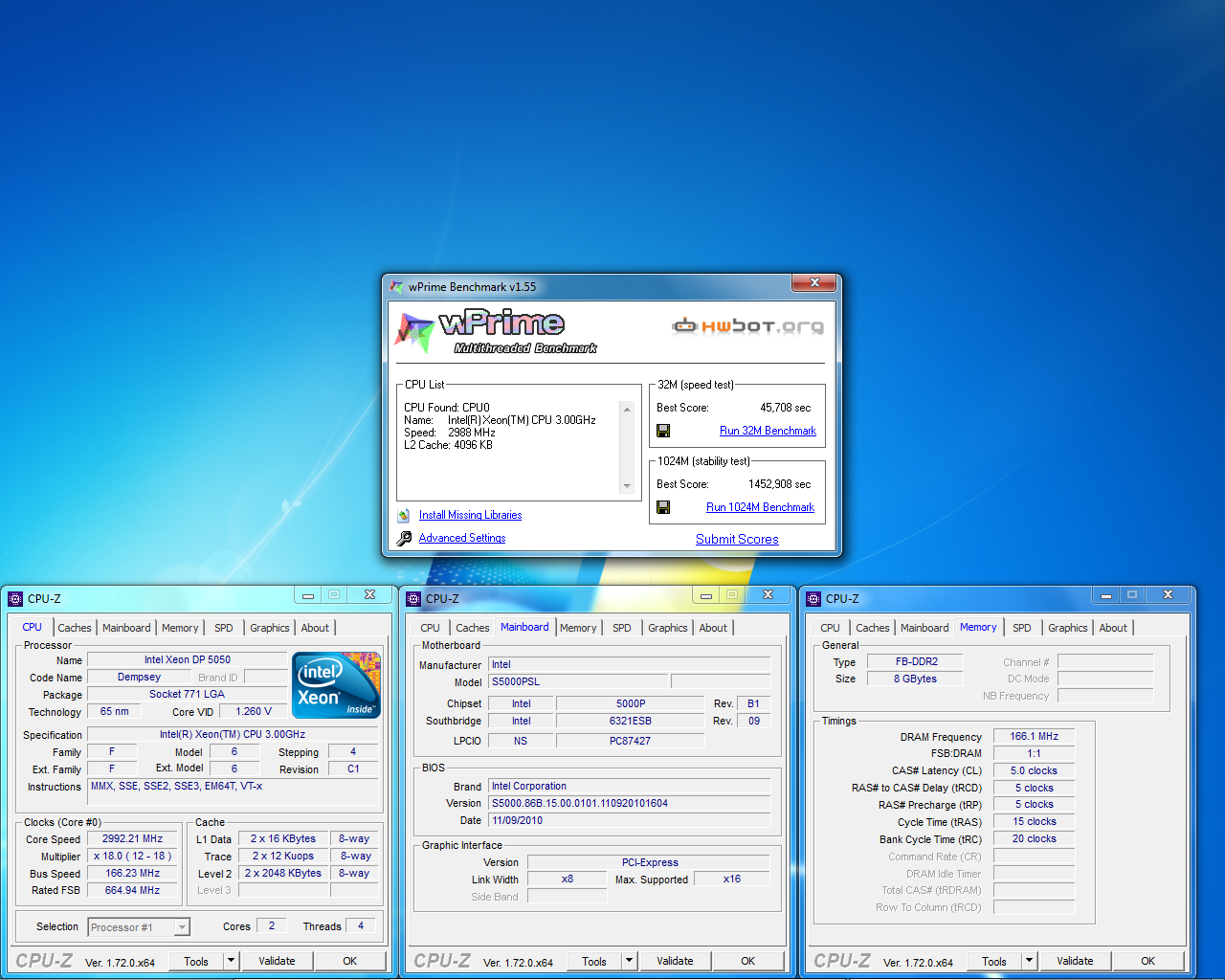1225x980 pixels.
Task: Click OK in left CPU-Z window
Action: 350,961
